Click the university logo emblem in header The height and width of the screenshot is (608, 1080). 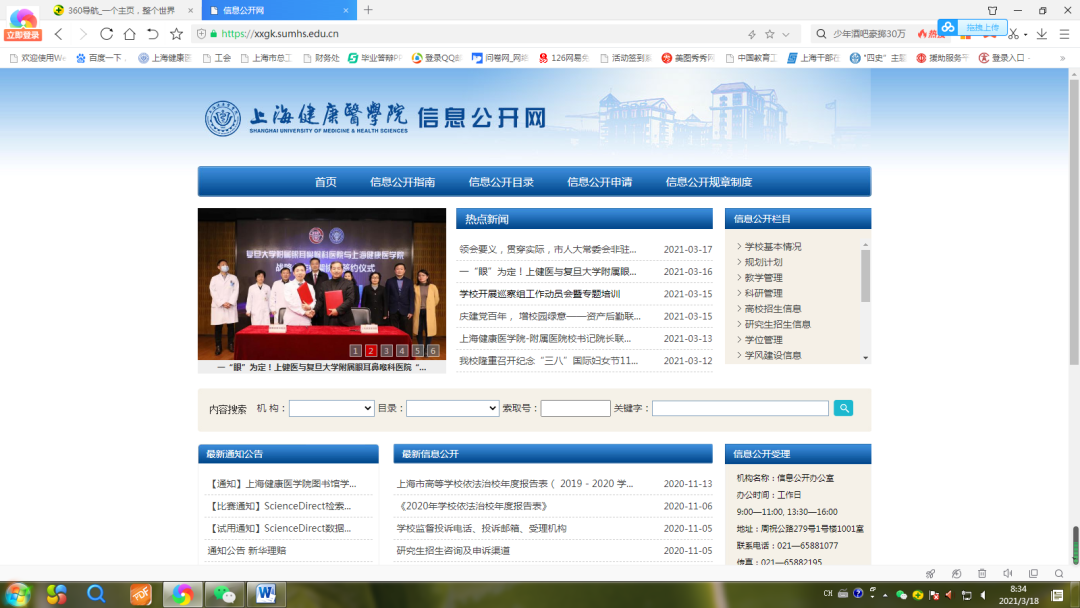(222, 118)
